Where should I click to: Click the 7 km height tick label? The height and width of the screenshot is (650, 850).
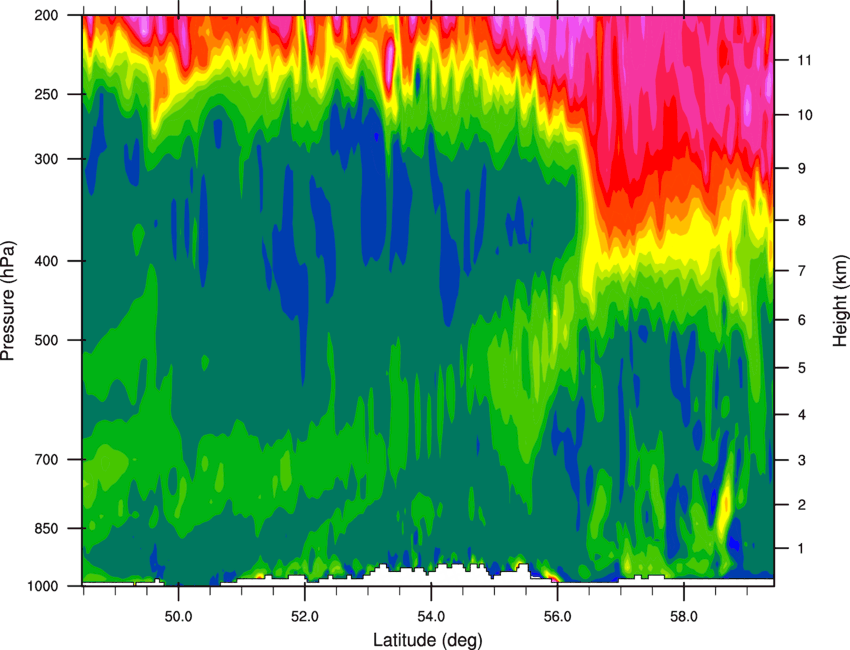point(801,271)
